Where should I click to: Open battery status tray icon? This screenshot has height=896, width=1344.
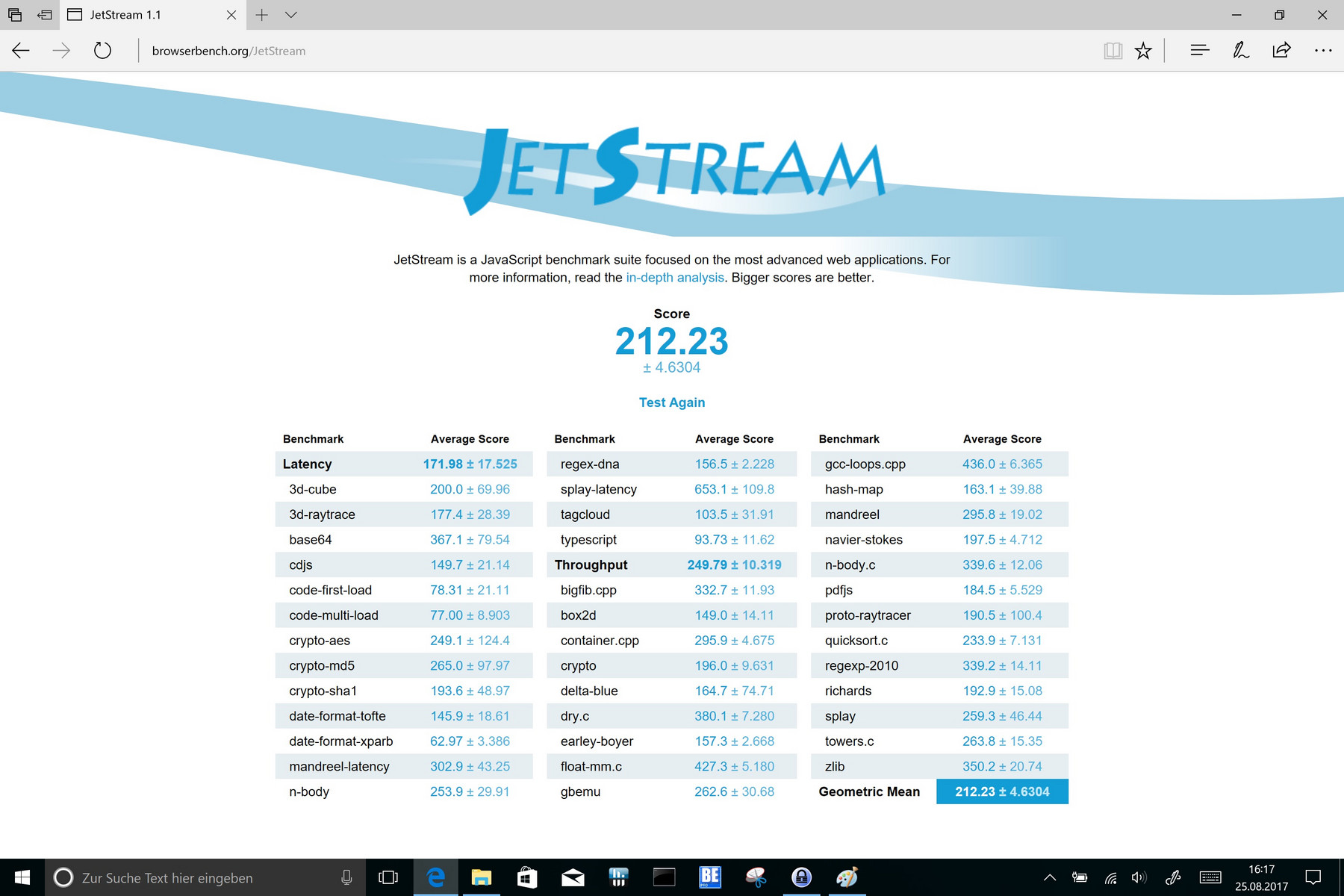point(1080,877)
